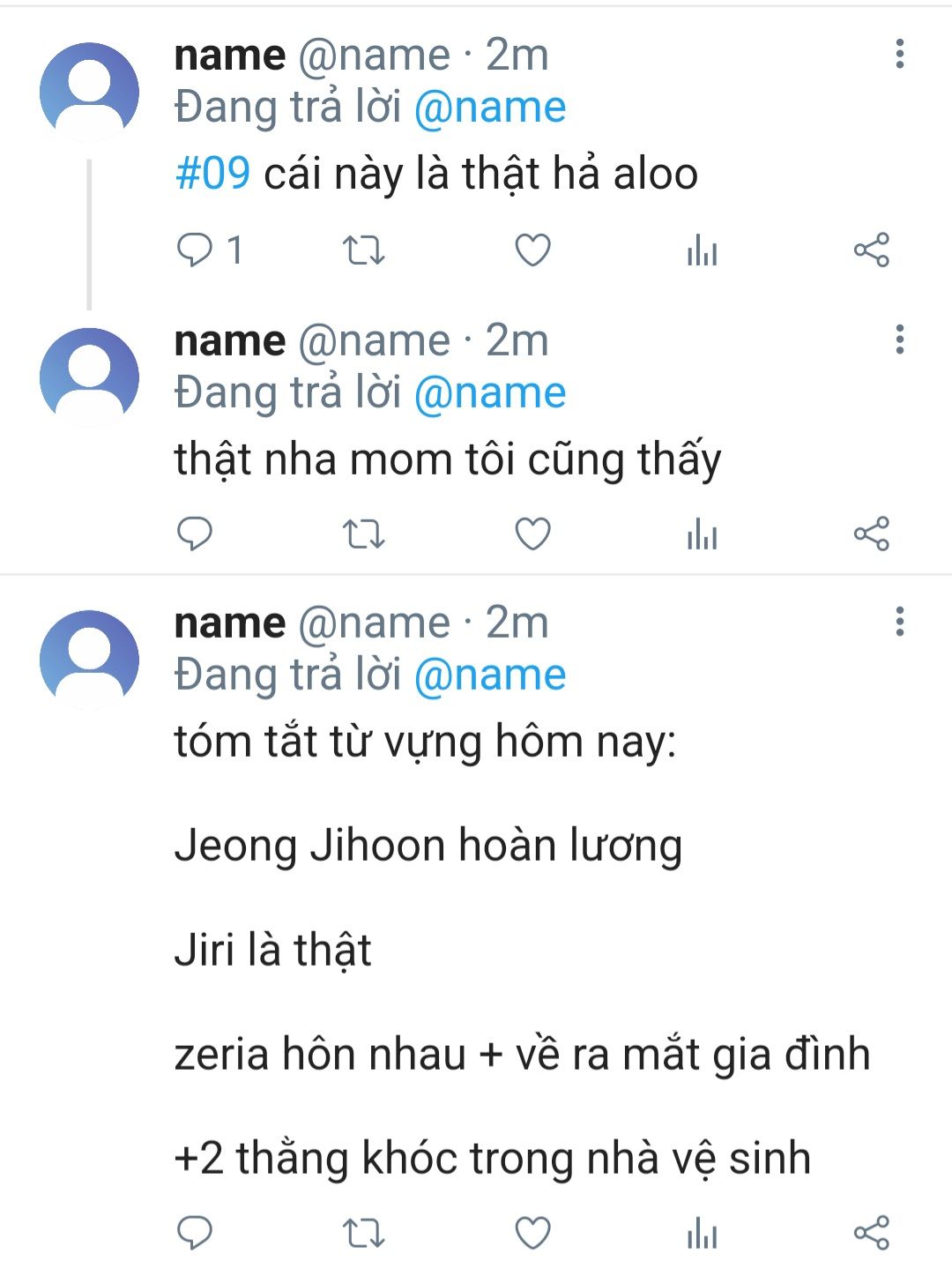
Task: Like the 'tóm tắt từ vựng hôm nay' tweet
Action: click(x=532, y=1232)
